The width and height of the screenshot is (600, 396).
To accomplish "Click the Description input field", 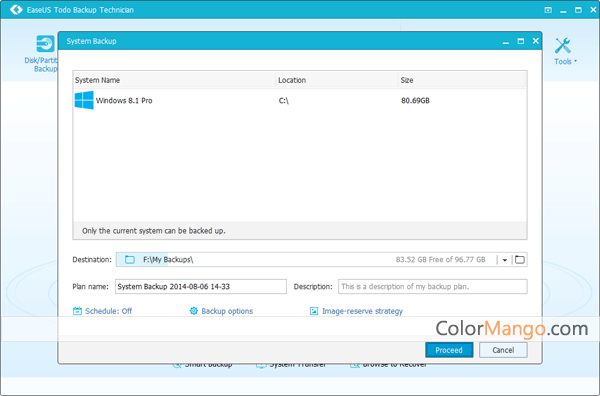I will pyautogui.click(x=433, y=287).
